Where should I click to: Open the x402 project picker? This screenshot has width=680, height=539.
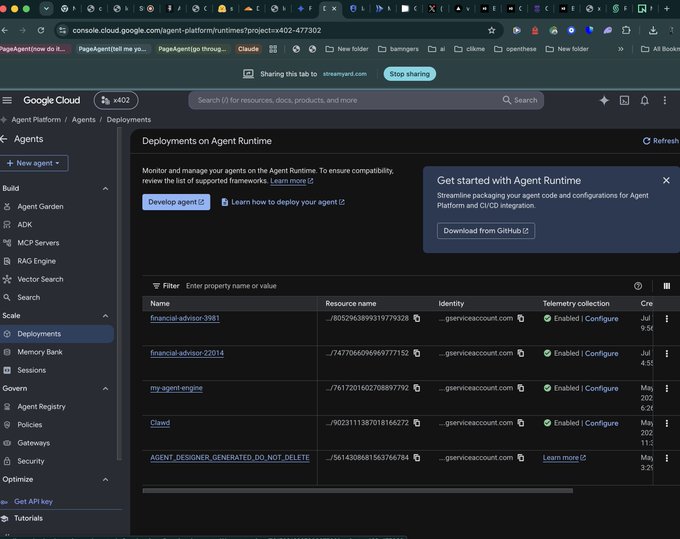pyautogui.click(x=116, y=100)
